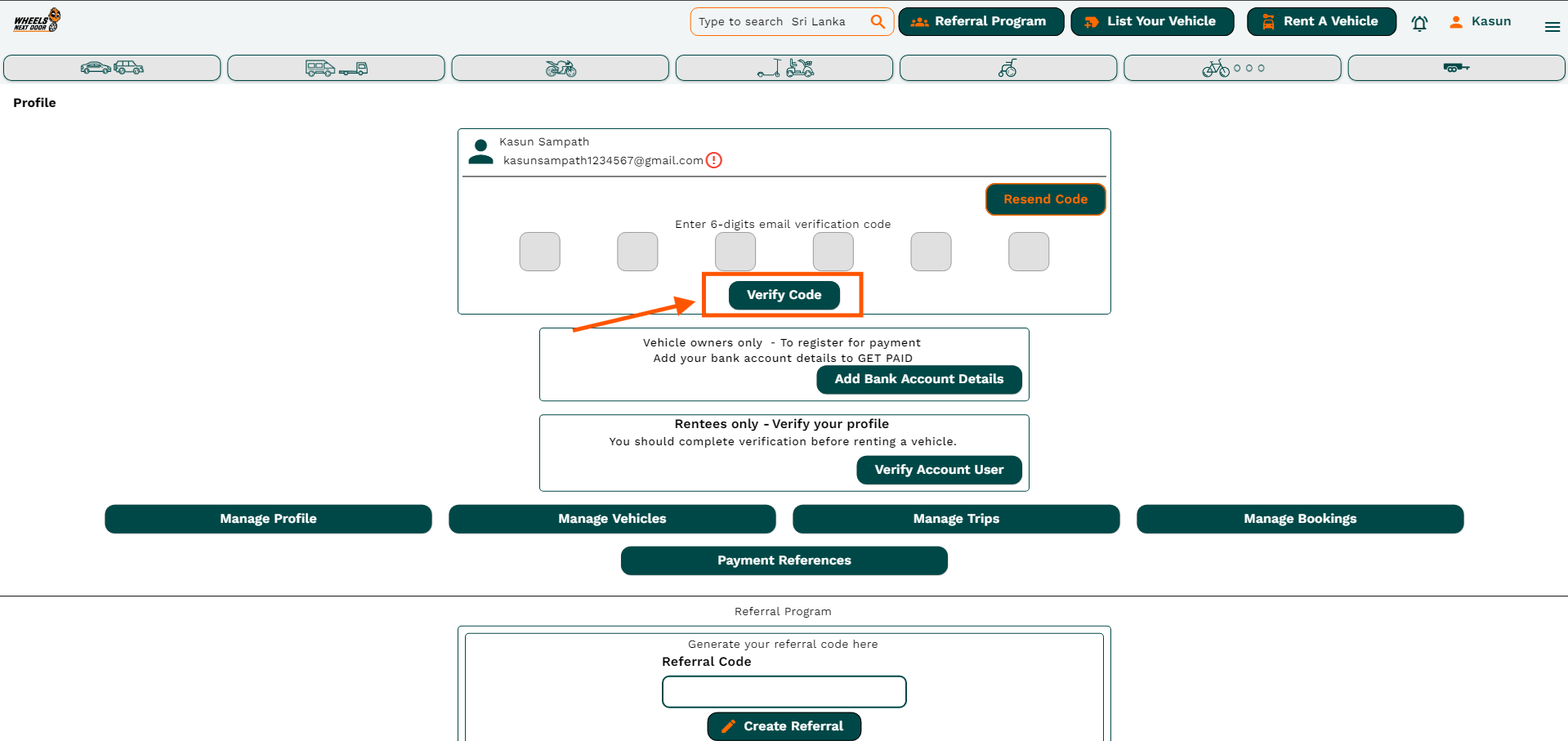The width and height of the screenshot is (1568, 741).
Task: Click the email unverified warning icon
Action: (714, 160)
